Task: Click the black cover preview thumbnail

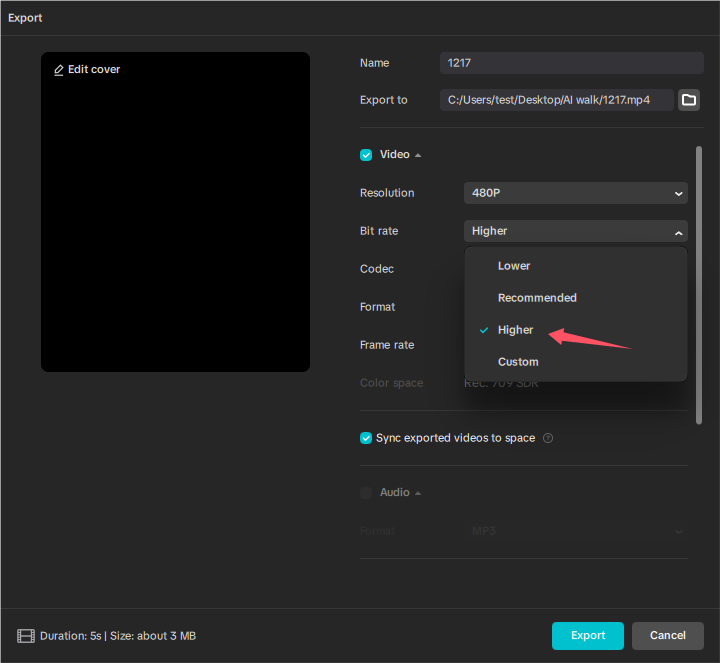Action: pyautogui.click(x=175, y=212)
